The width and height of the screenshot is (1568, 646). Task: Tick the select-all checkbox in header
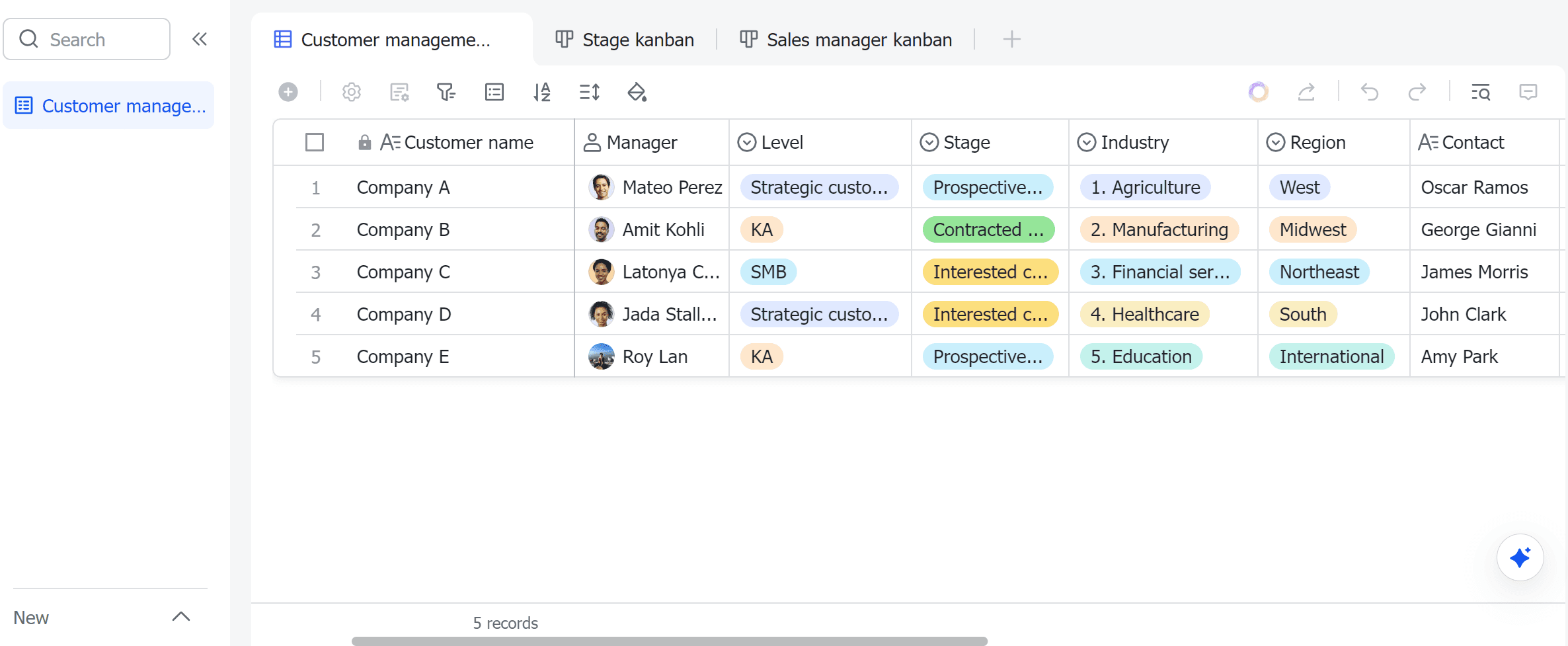pyautogui.click(x=315, y=142)
